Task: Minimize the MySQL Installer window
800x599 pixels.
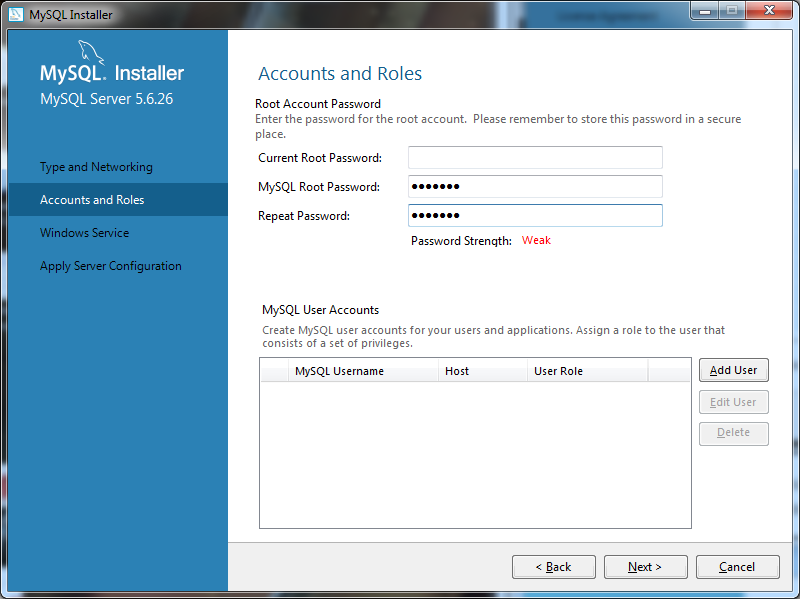Action: [x=705, y=11]
